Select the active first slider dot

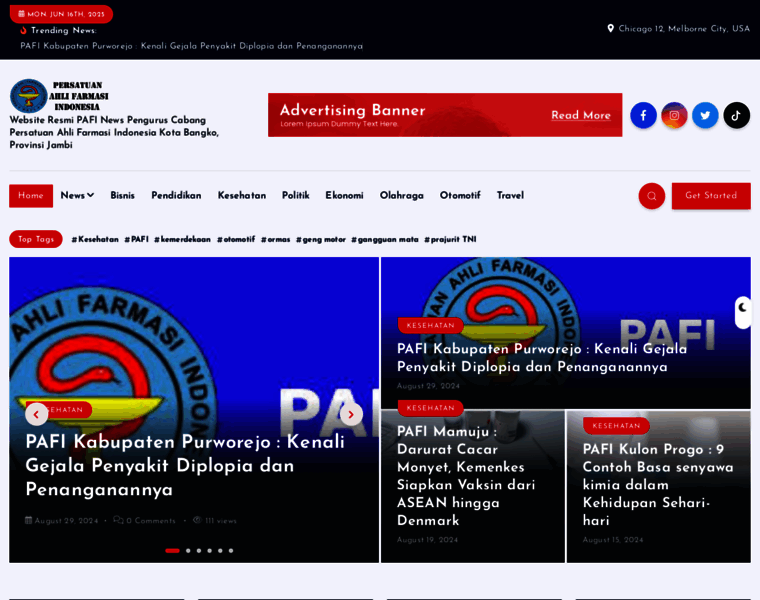point(173,551)
